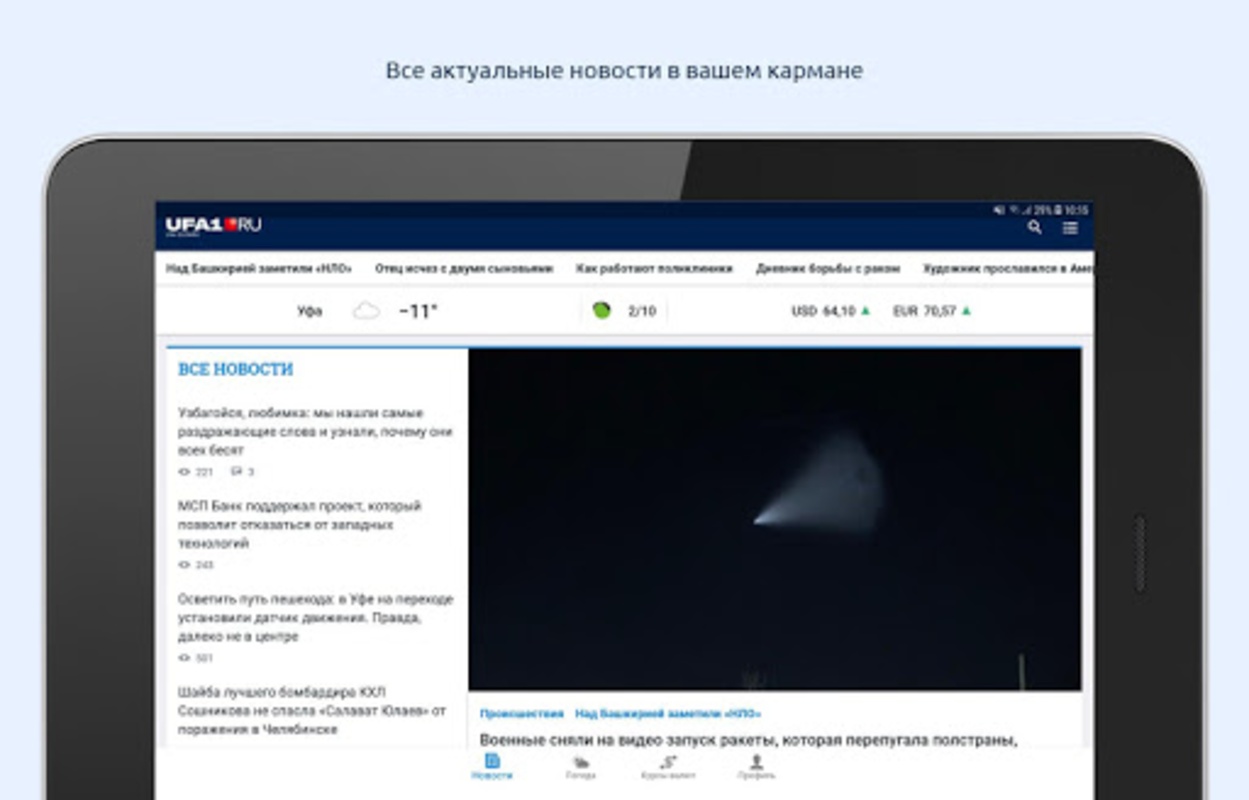
Task: Tap the eye icon beside 243 views
Action: [x=184, y=565]
